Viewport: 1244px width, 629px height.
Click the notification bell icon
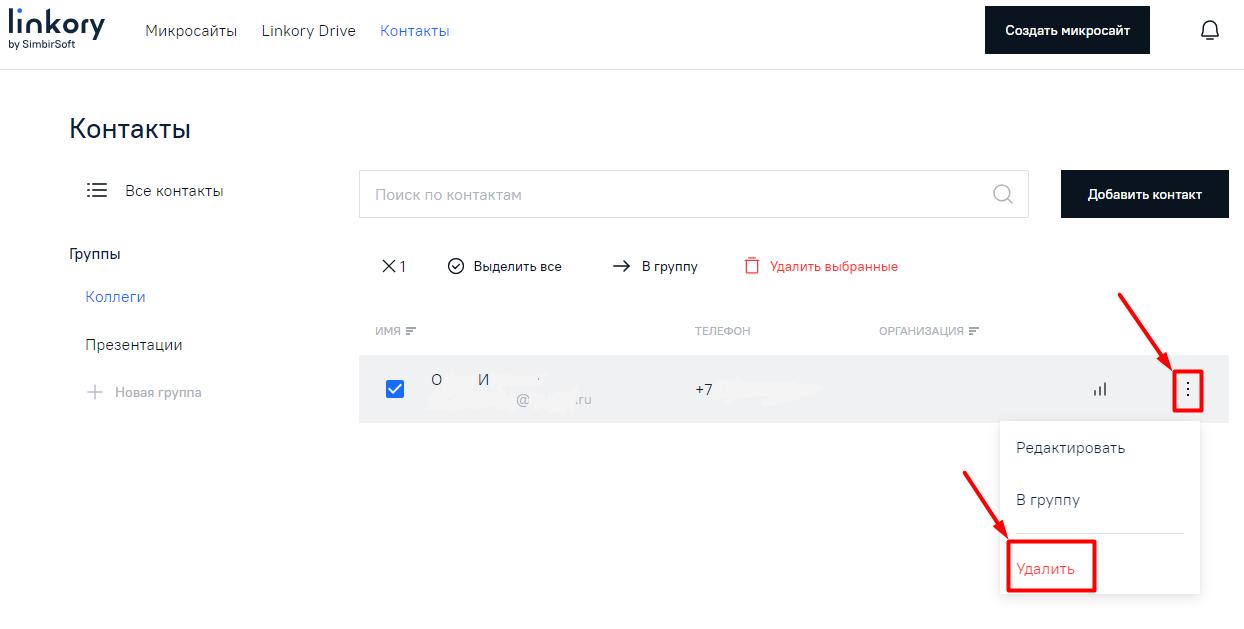click(x=1209, y=31)
